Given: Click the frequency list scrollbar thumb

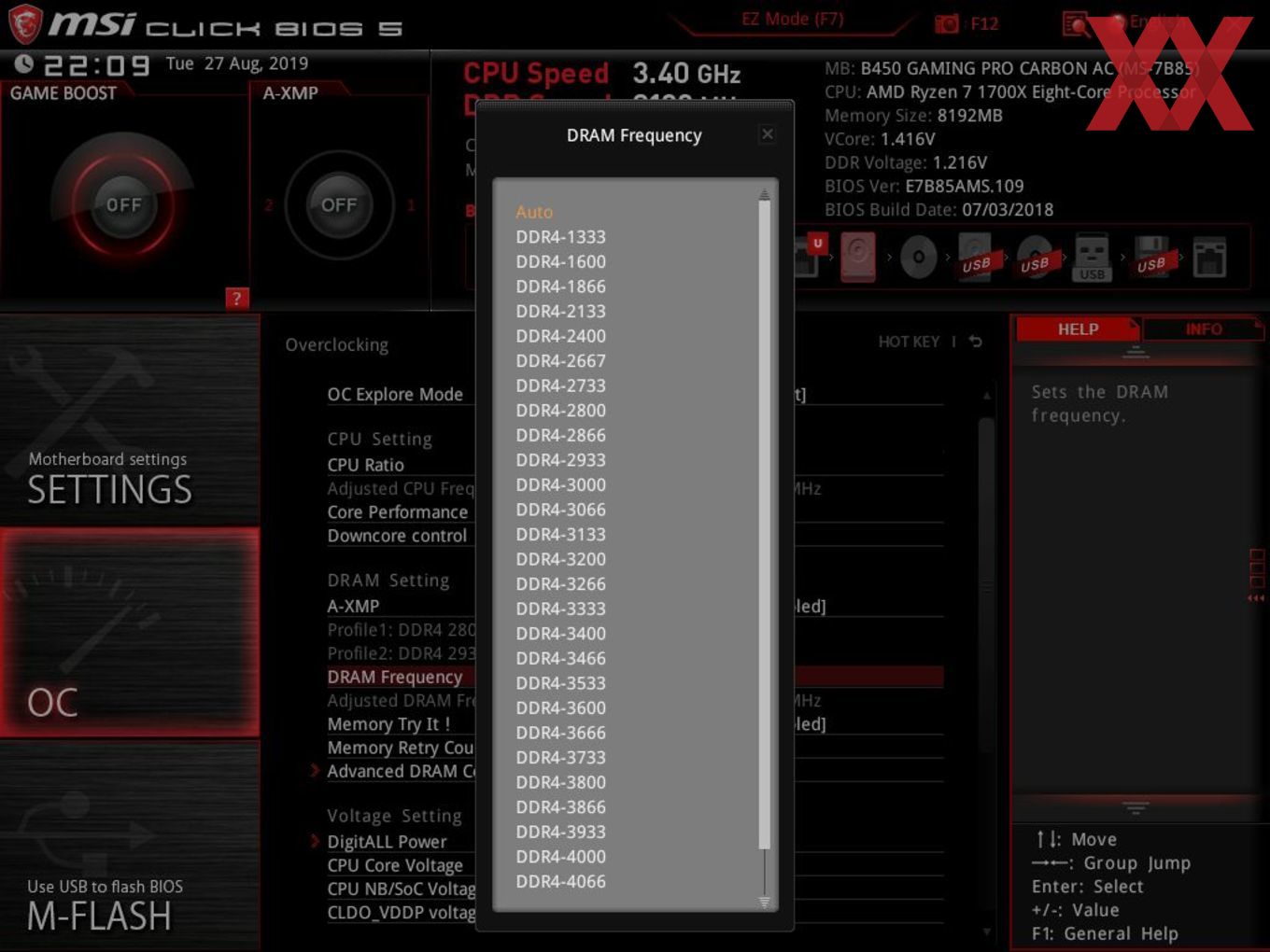Looking at the screenshot, I should pyautogui.click(x=764, y=525).
